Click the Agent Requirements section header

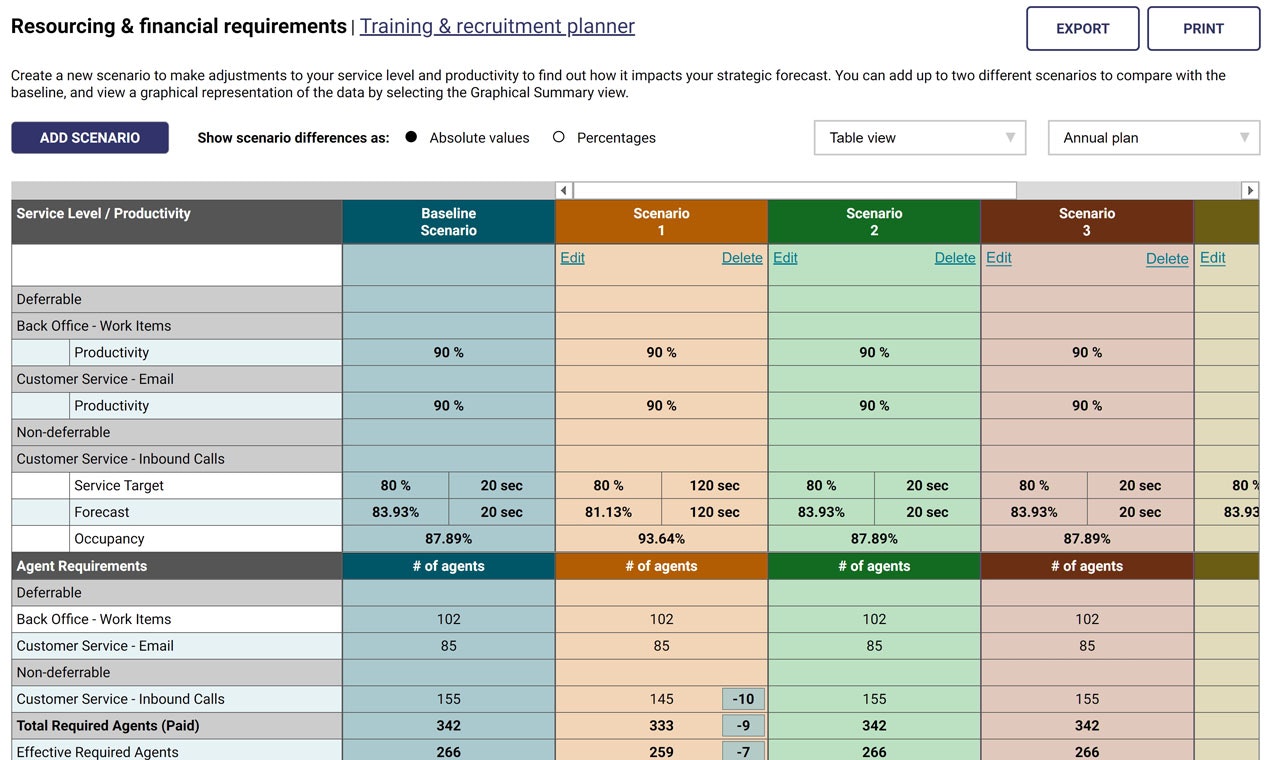pos(177,566)
